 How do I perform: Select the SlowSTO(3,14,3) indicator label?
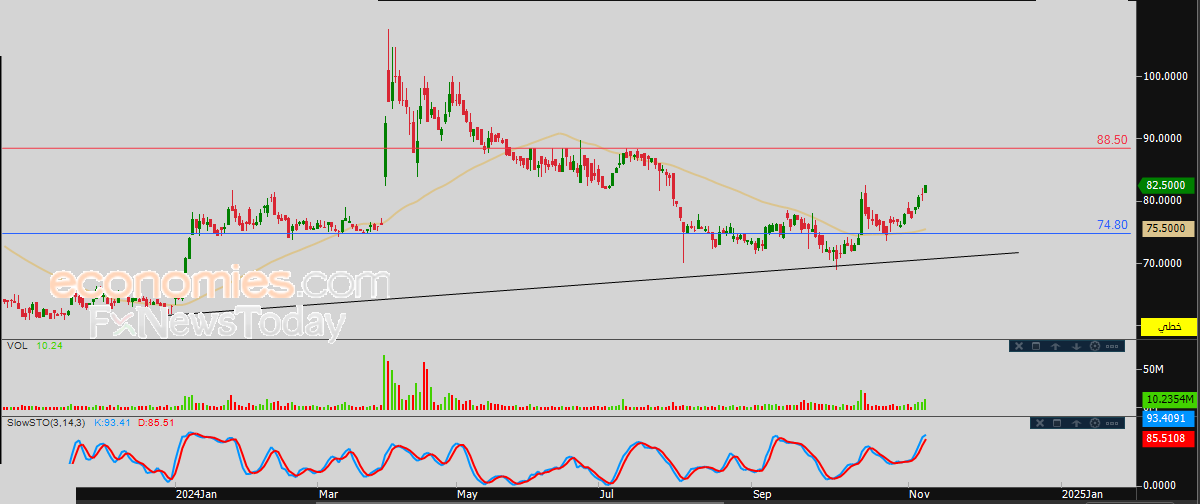pos(46,423)
